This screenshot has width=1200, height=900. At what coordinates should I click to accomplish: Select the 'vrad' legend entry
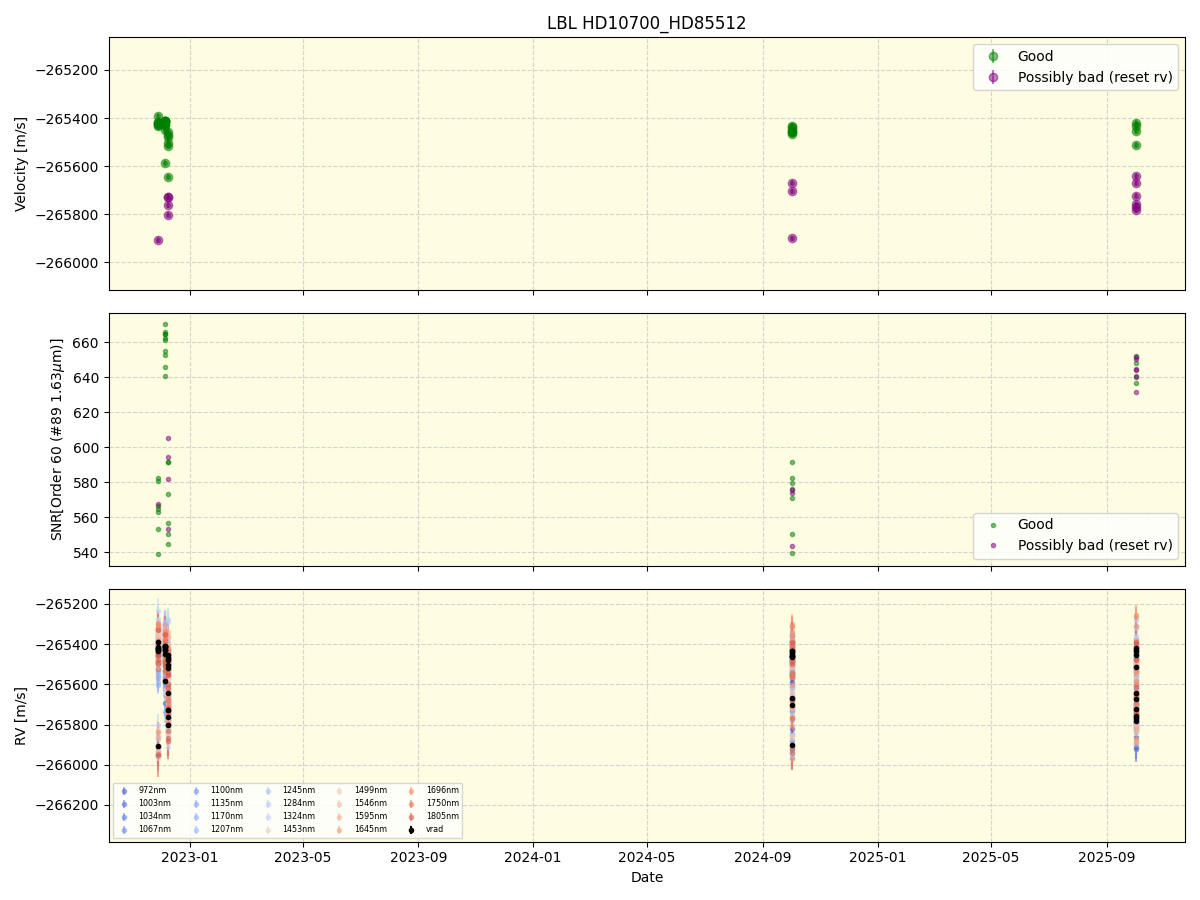435,829
